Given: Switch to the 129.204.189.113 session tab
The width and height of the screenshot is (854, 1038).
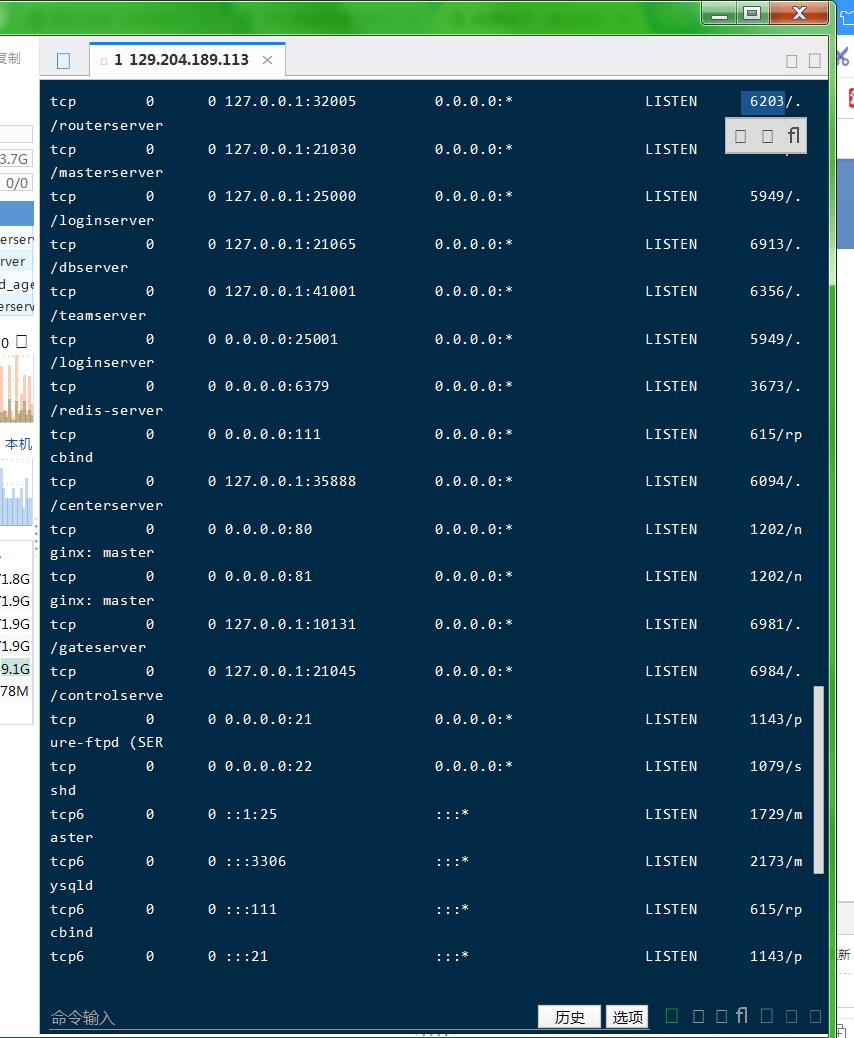Looking at the screenshot, I should point(180,60).
